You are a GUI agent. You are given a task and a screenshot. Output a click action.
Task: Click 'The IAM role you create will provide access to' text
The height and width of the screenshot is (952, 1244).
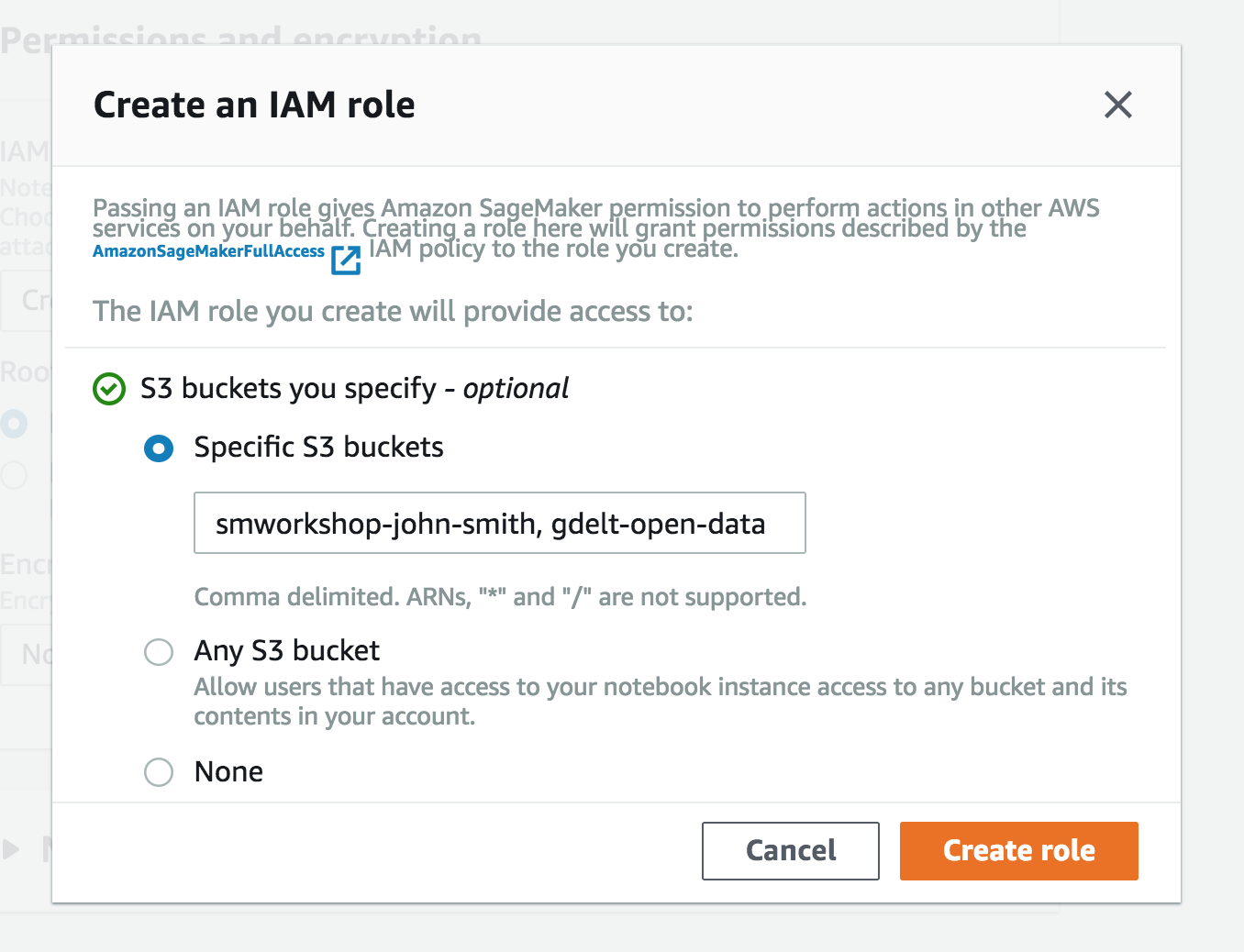pyautogui.click(x=393, y=312)
